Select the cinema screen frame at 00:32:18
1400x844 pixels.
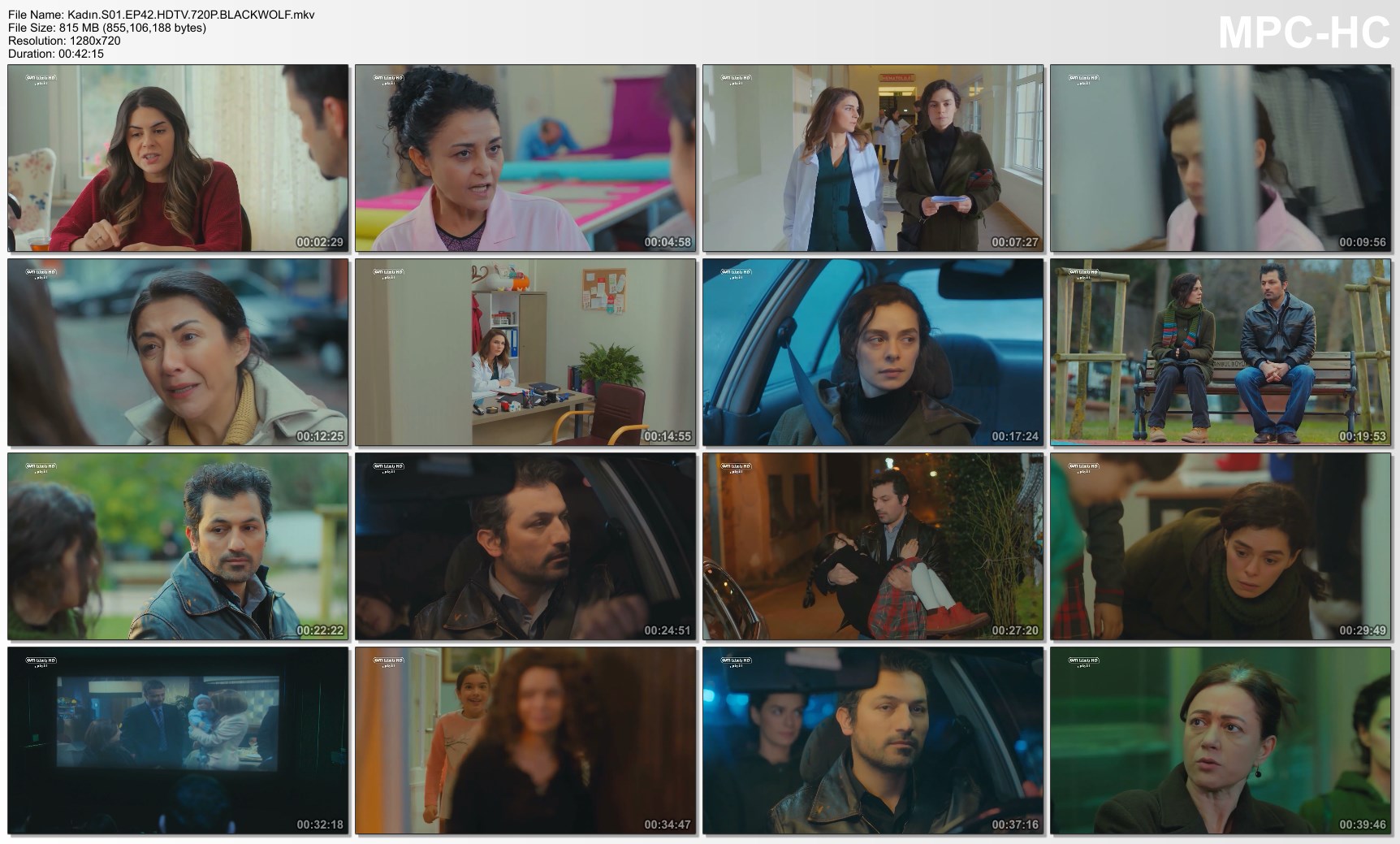[178, 741]
